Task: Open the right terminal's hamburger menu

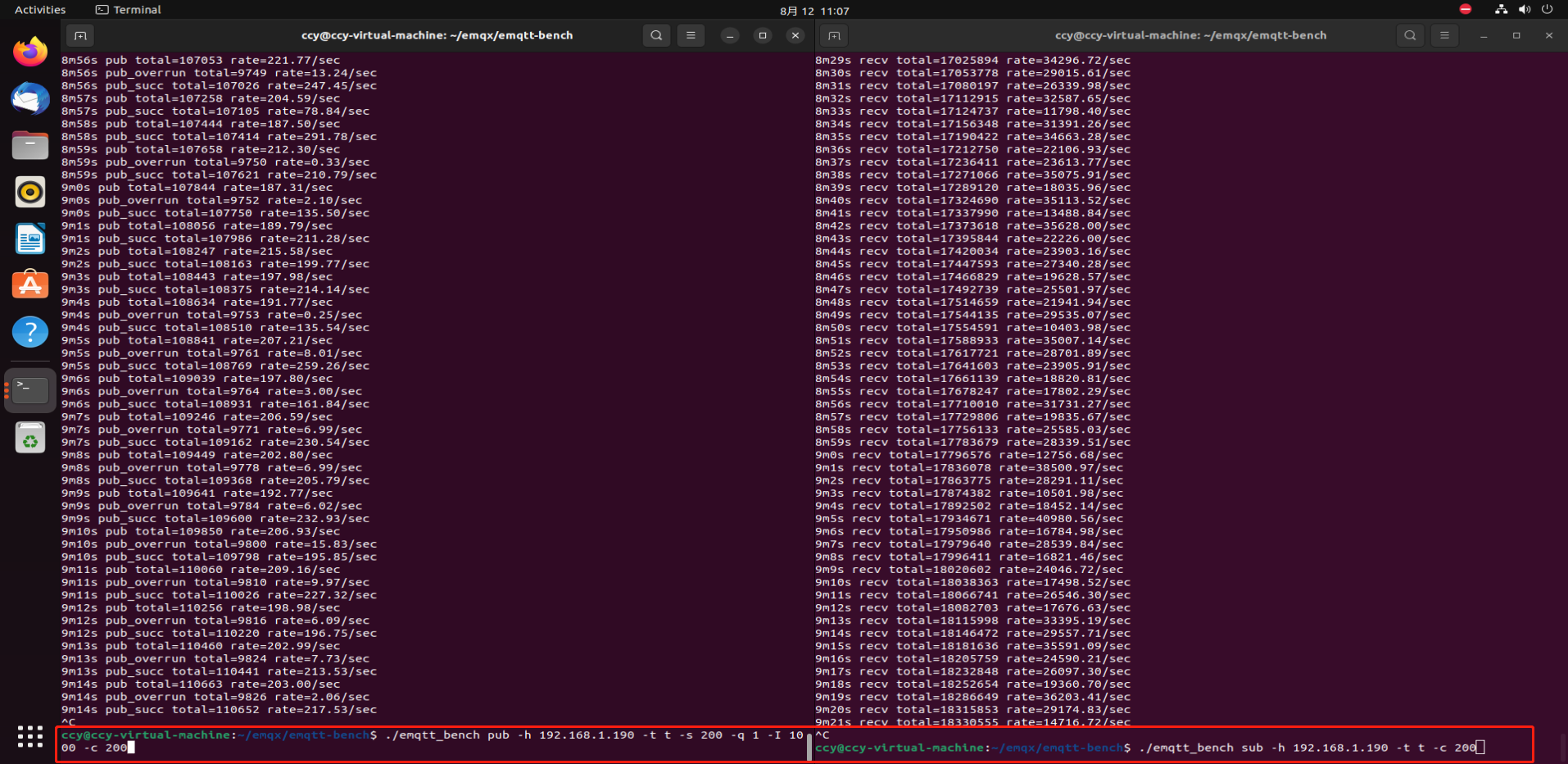Action: click(1445, 35)
